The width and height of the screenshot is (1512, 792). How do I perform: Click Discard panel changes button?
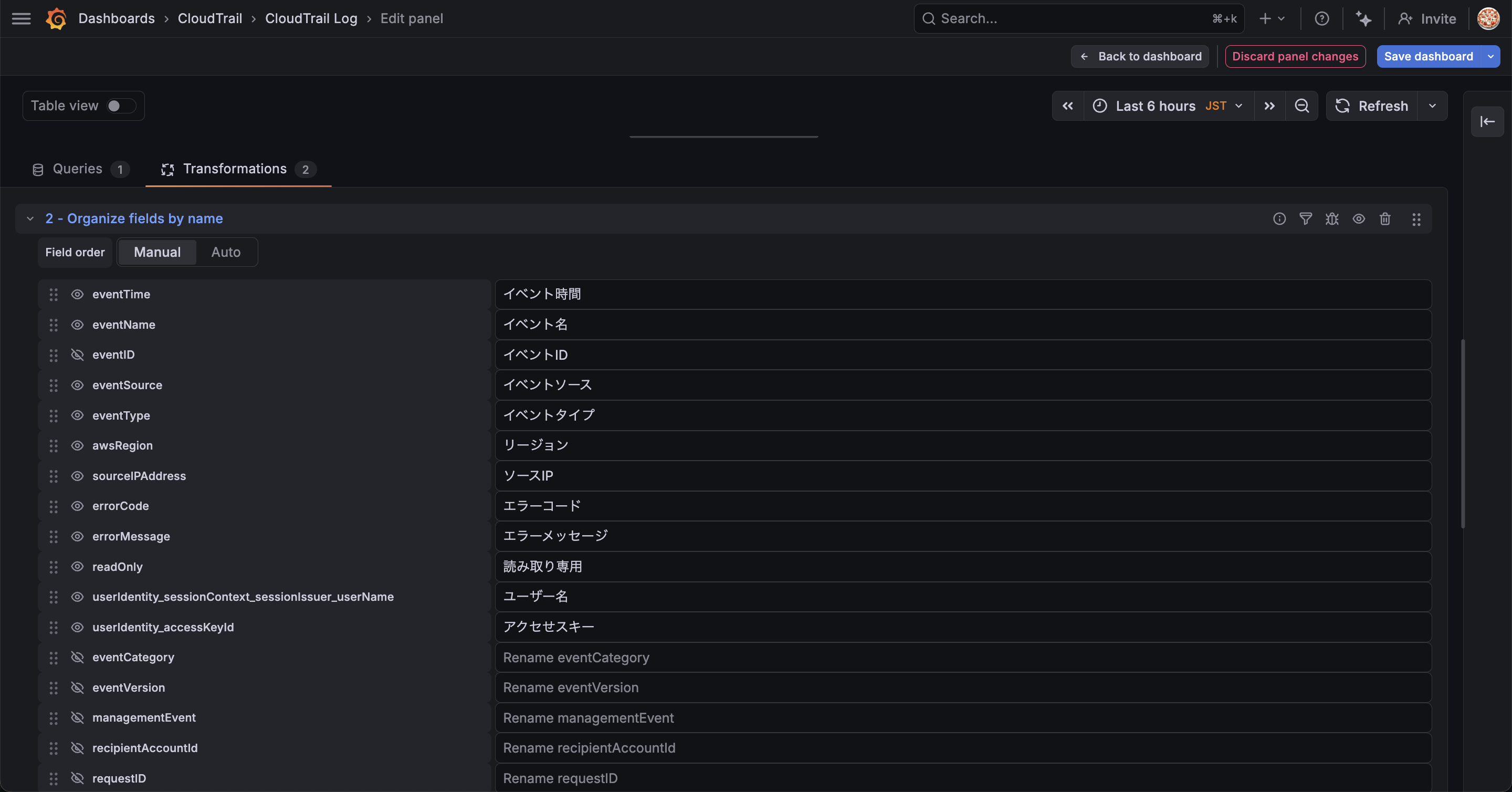(x=1295, y=56)
